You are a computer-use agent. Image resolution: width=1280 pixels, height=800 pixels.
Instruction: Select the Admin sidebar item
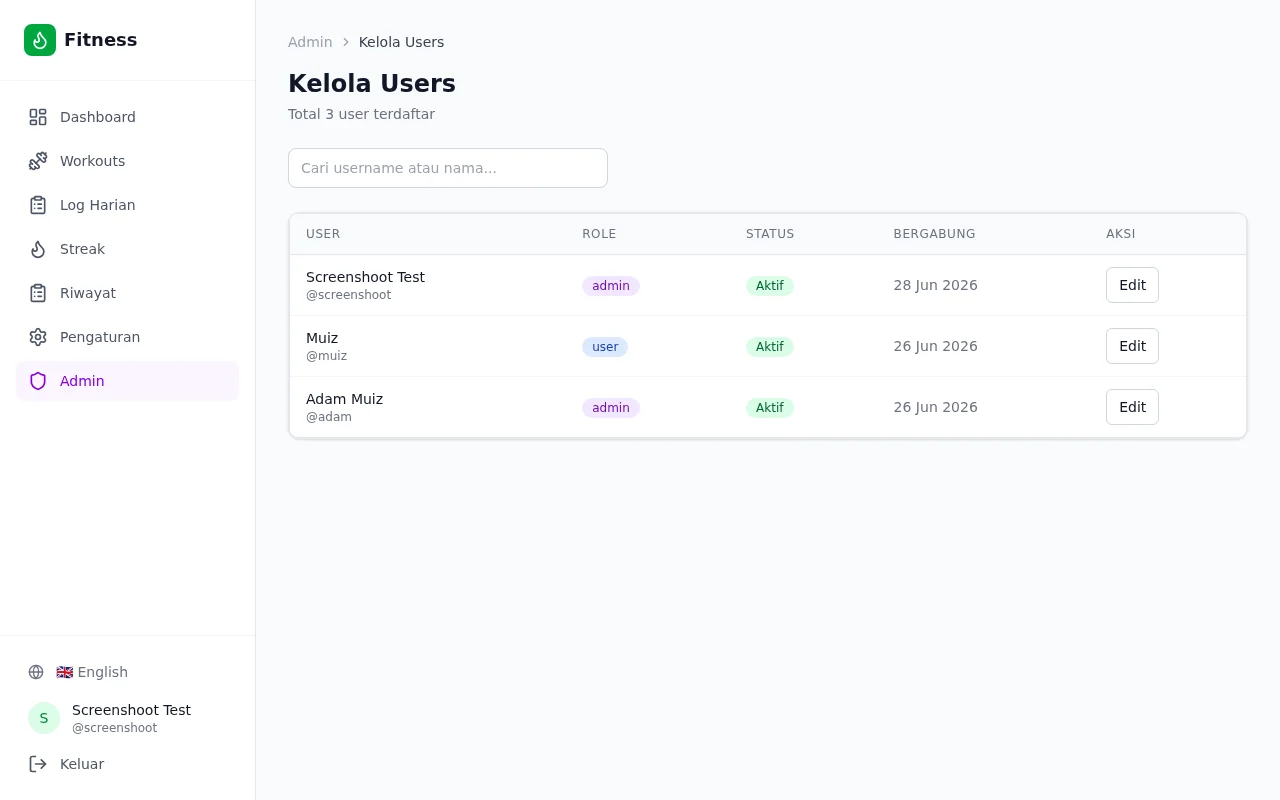pyautogui.click(x=127, y=381)
